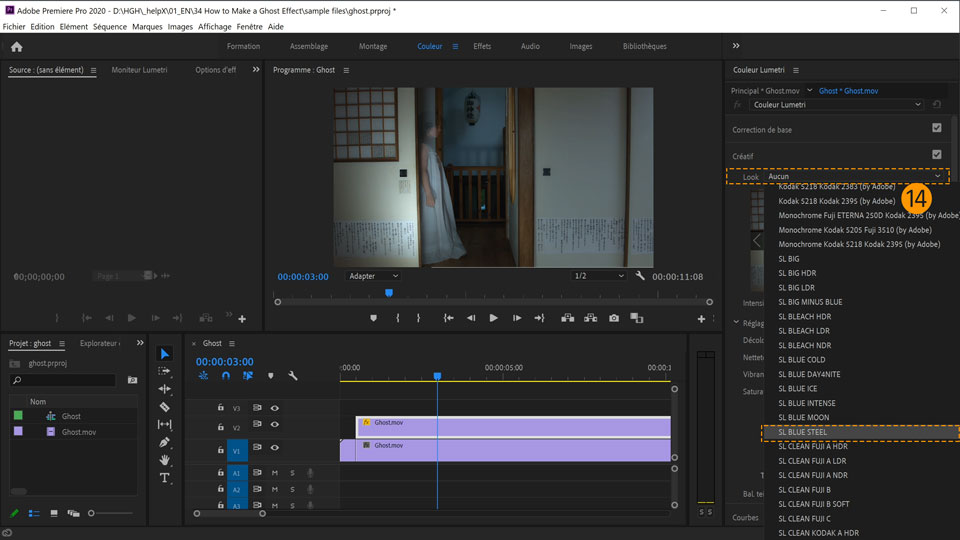
Task: Disable the Créatif section checkbox
Action: 936,155
